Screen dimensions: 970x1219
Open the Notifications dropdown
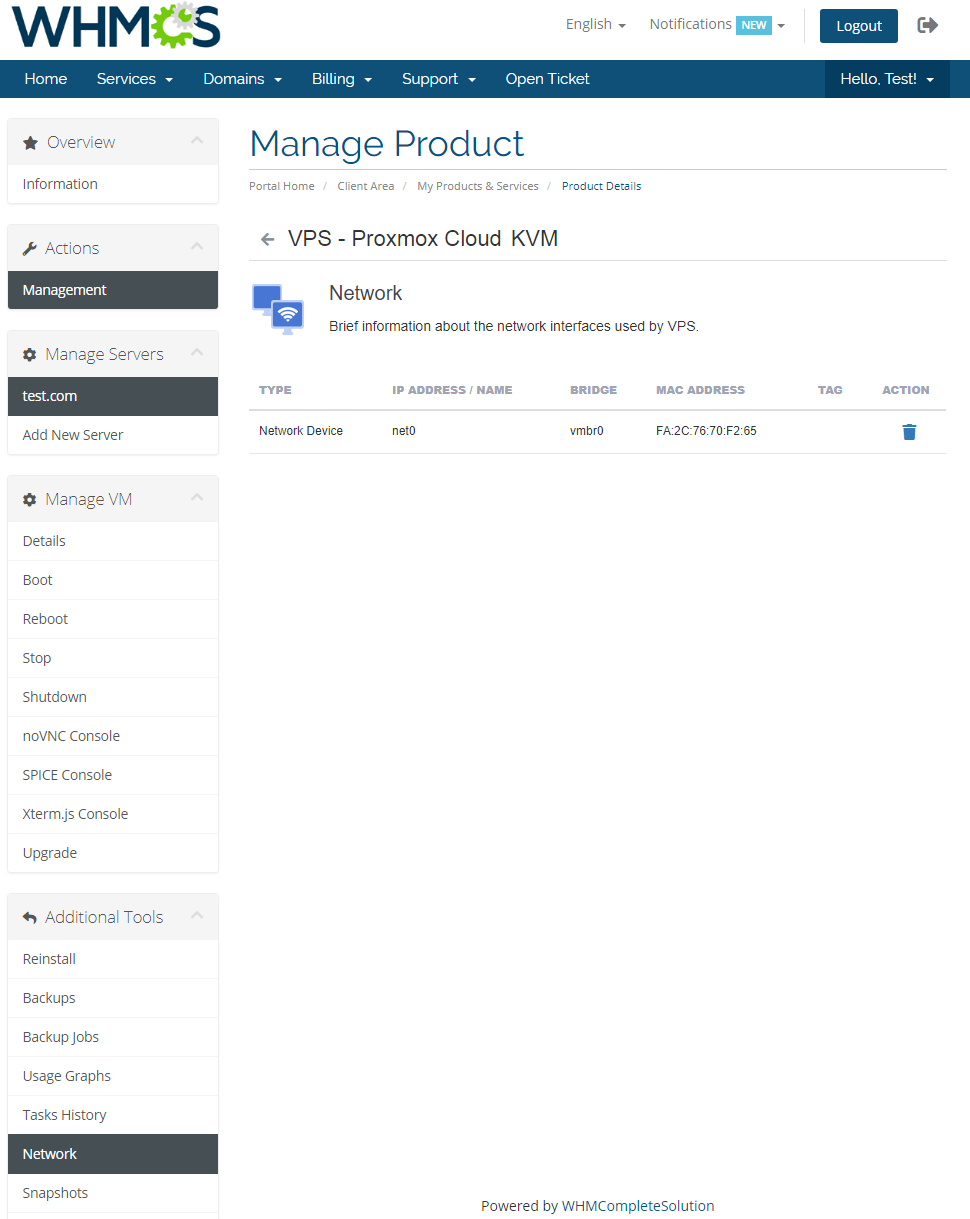717,25
